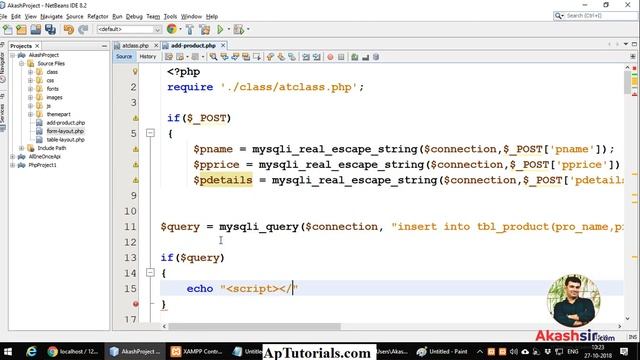Switch editor to Source view

[x=124, y=57]
